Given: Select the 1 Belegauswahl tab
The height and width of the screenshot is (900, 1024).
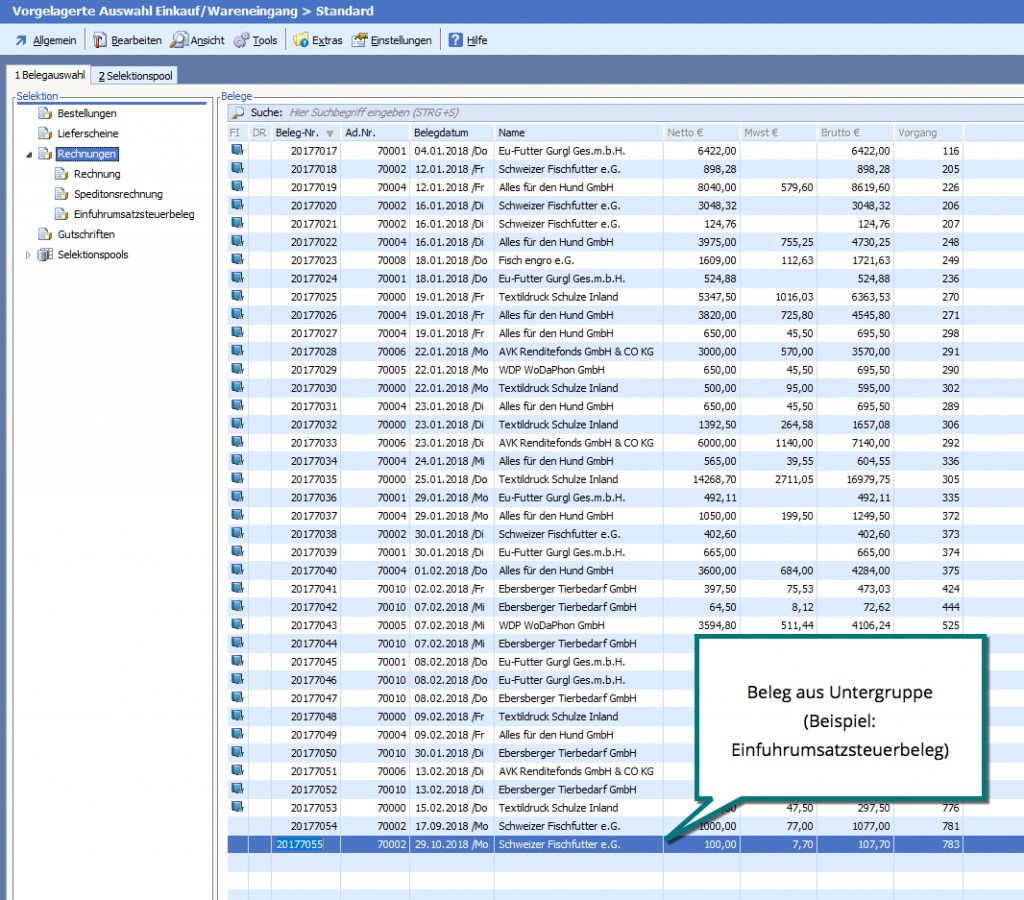Looking at the screenshot, I should pos(48,76).
